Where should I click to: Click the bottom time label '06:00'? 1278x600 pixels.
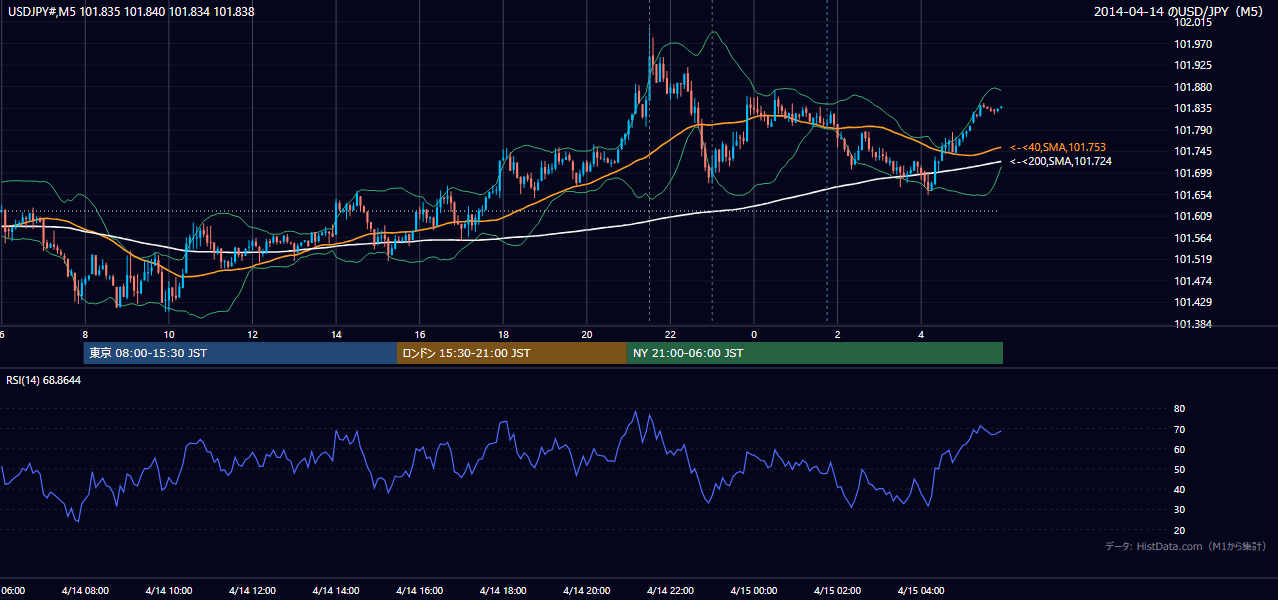(x=13, y=590)
